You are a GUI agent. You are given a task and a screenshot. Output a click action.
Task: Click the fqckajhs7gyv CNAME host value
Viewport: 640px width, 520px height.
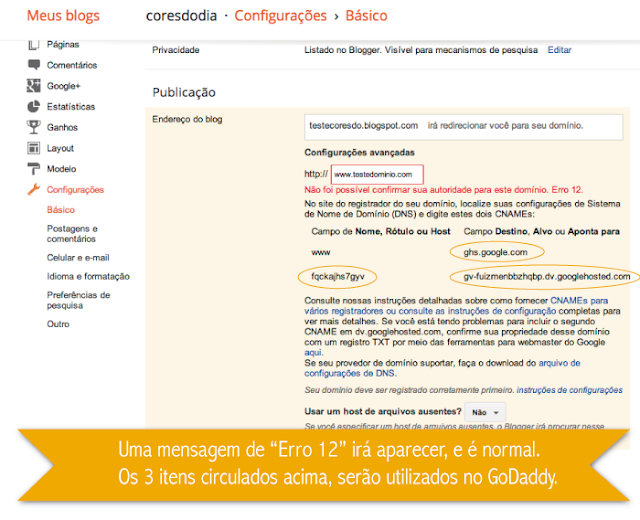coord(338,276)
